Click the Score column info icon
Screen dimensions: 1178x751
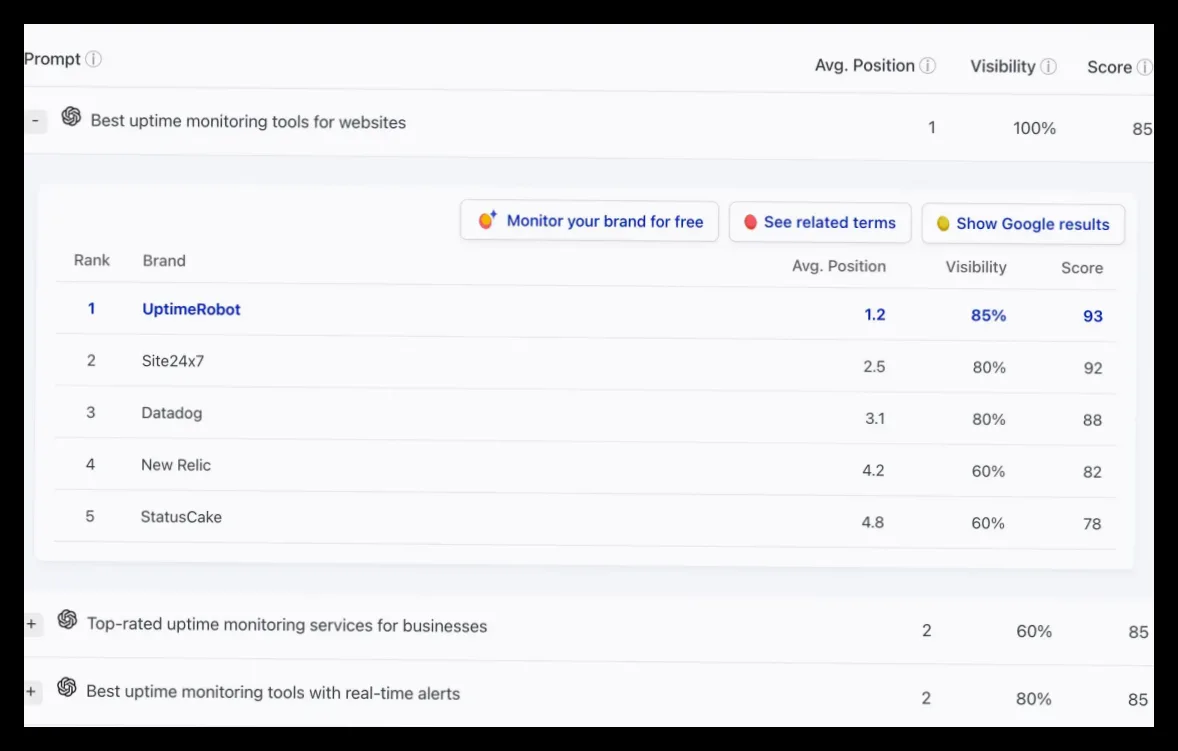1144,67
